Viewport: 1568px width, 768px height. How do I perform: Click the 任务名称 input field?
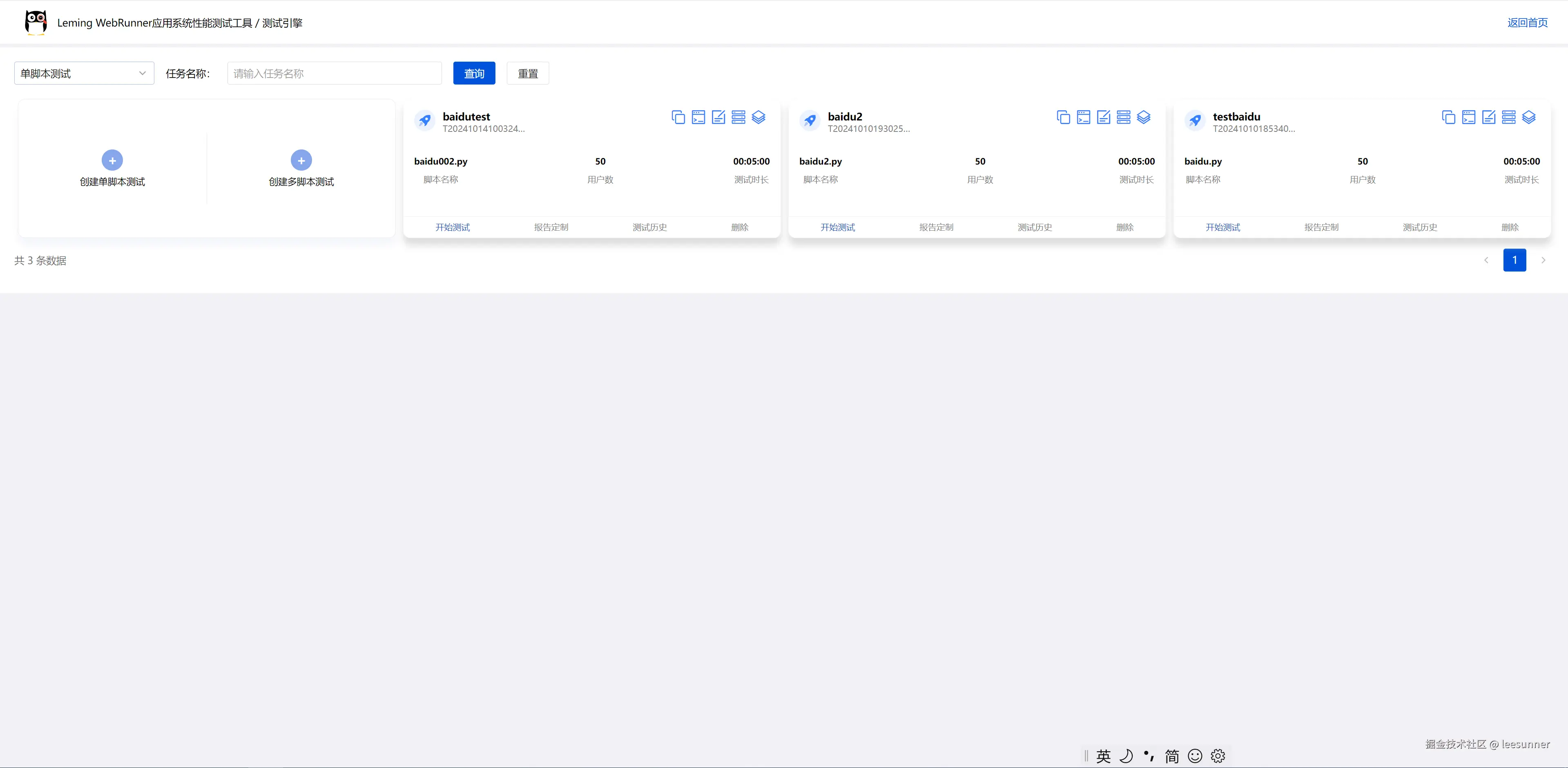(334, 73)
